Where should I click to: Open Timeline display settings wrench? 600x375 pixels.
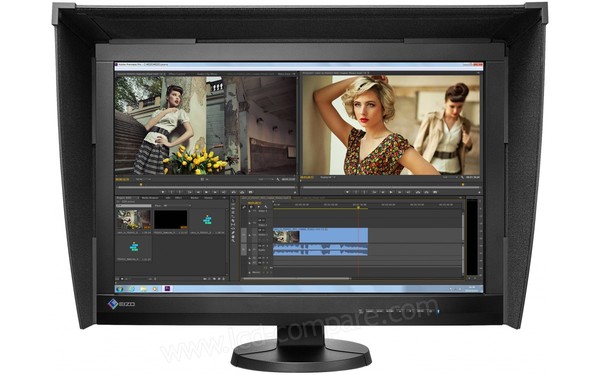(x=266, y=207)
